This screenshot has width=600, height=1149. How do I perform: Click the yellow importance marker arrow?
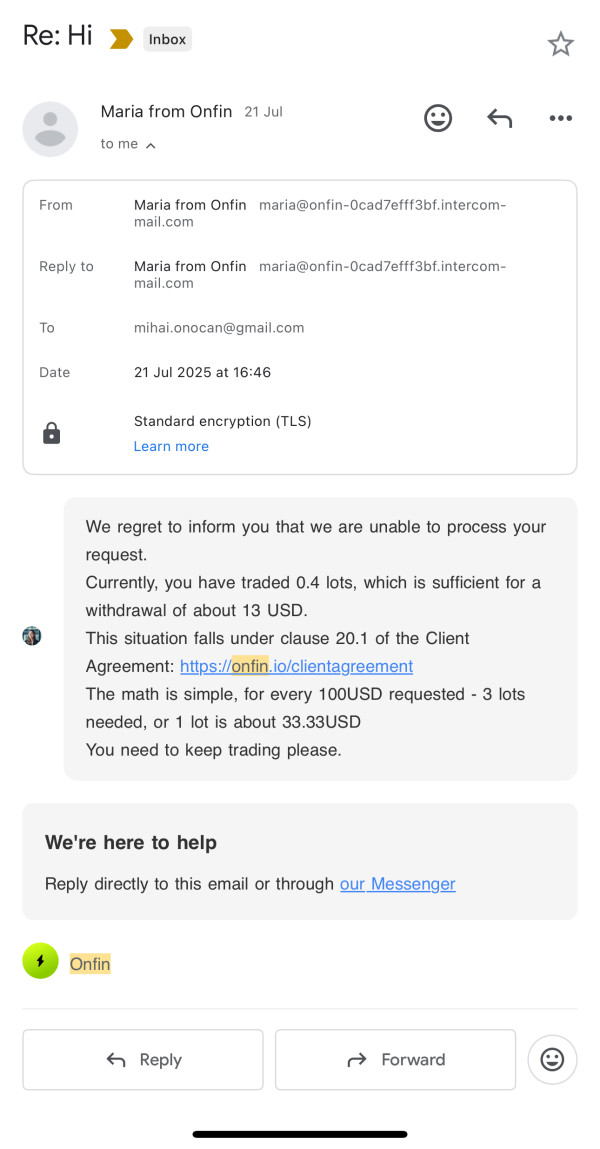(121, 39)
